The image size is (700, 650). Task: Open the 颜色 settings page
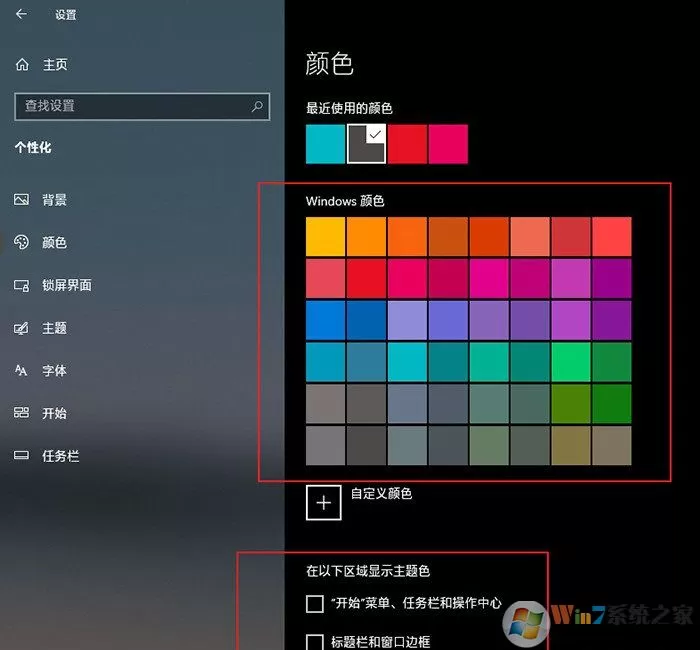41,242
